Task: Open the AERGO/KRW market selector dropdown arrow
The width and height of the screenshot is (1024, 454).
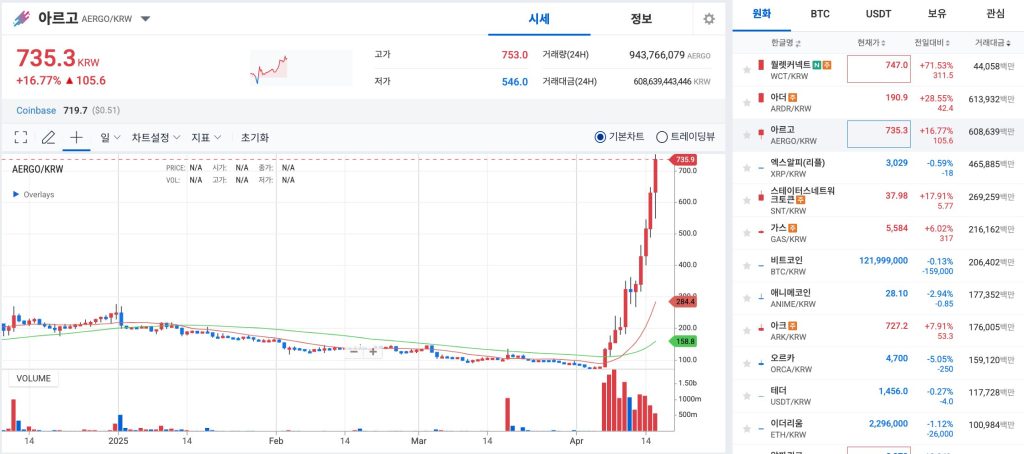Action: [146, 19]
